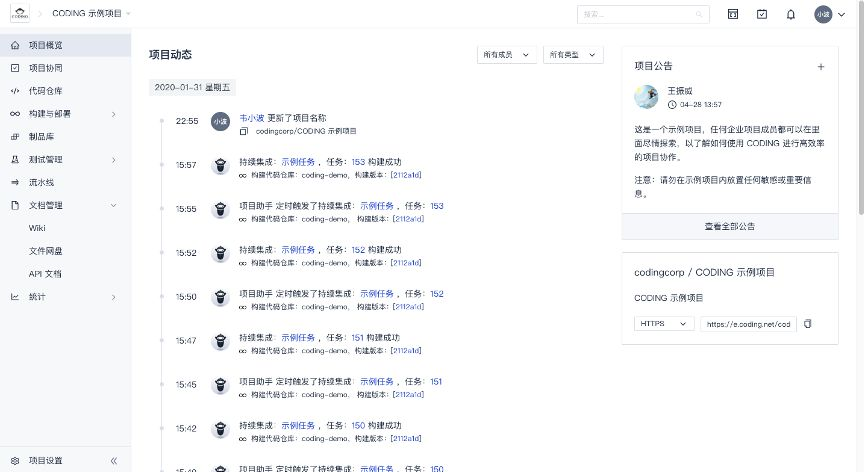The image size is (864, 472).
Task: Click the CODING logo icon
Action: [20, 14]
